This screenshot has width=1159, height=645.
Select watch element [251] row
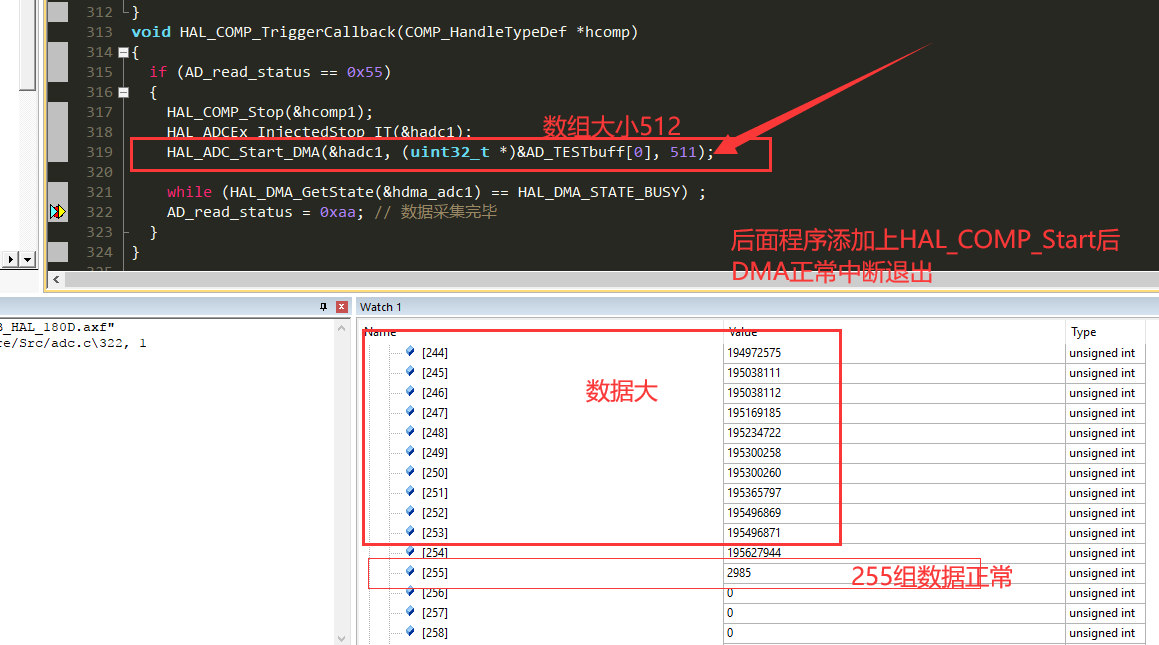click(x=750, y=492)
